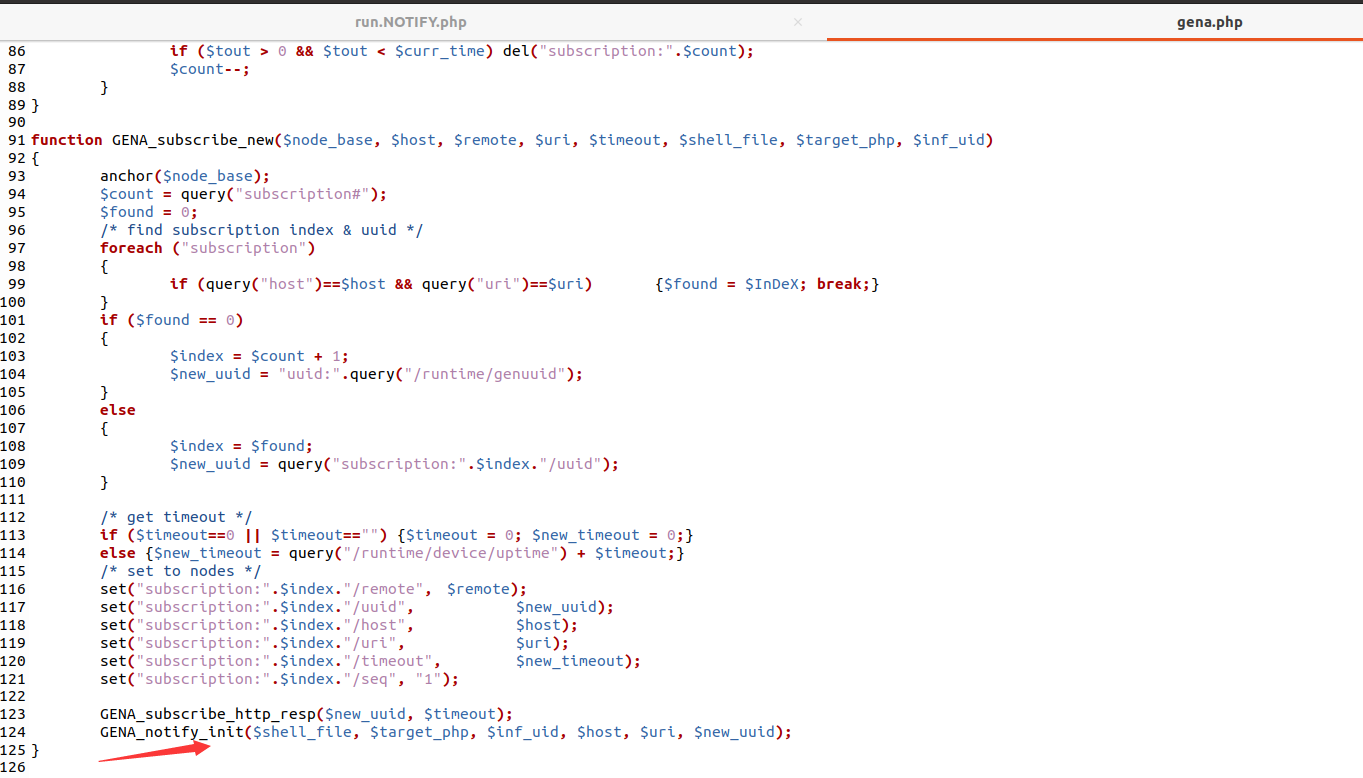This screenshot has width=1363, height=778.
Task: Click the "/* set to nodes */" comment
Action: pos(180,571)
